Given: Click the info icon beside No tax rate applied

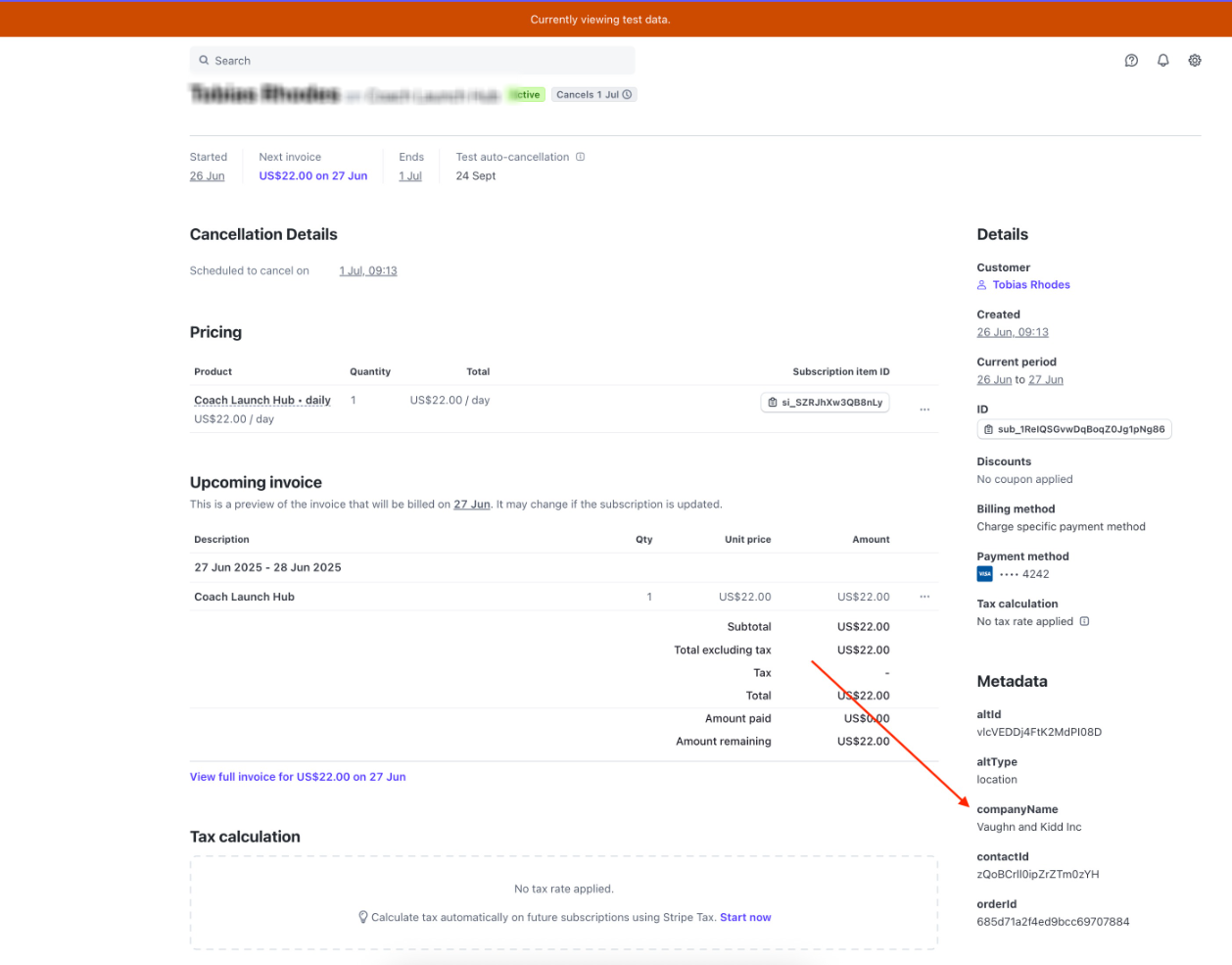Looking at the screenshot, I should [1084, 621].
